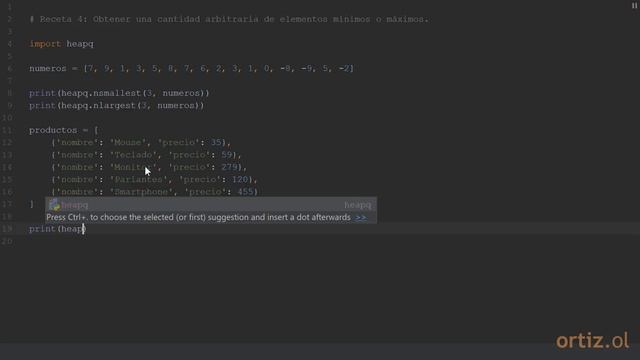640x360 pixels.
Task: Click the comment line 'Receta 4'
Action: pyautogui.click(x=229, y=19)
